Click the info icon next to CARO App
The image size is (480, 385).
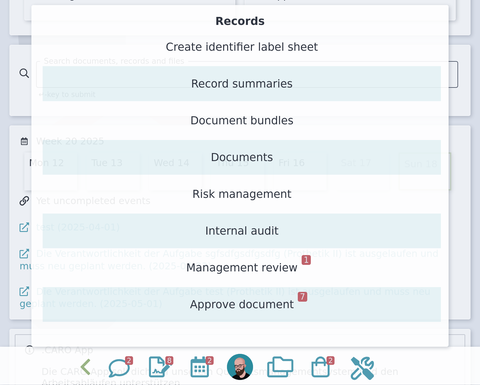pyautogui.click(x=30, y=350)
